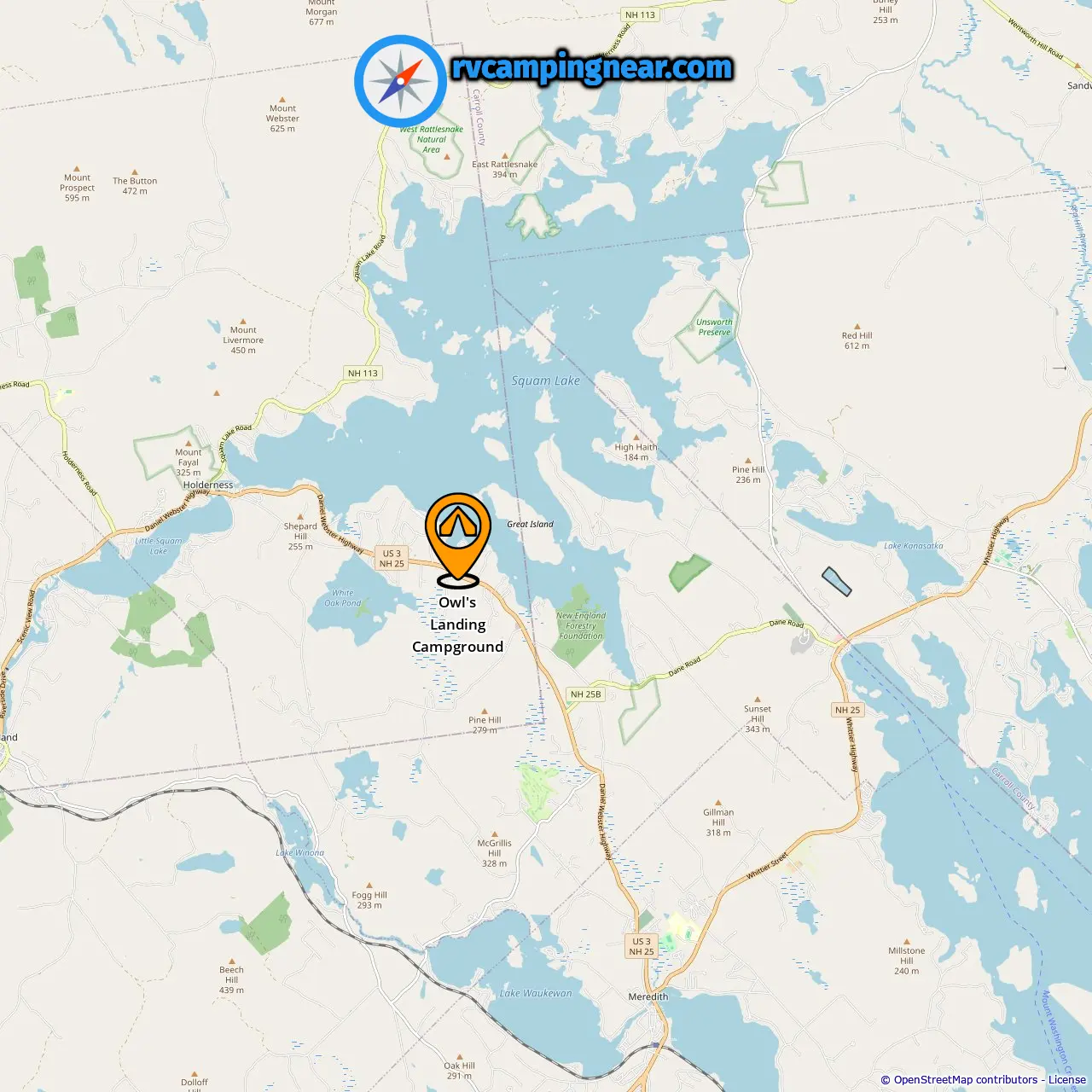This screenshot has width=1092, height=1092.
Task: Click the Squam Lake label
Action: click(545, 381)
